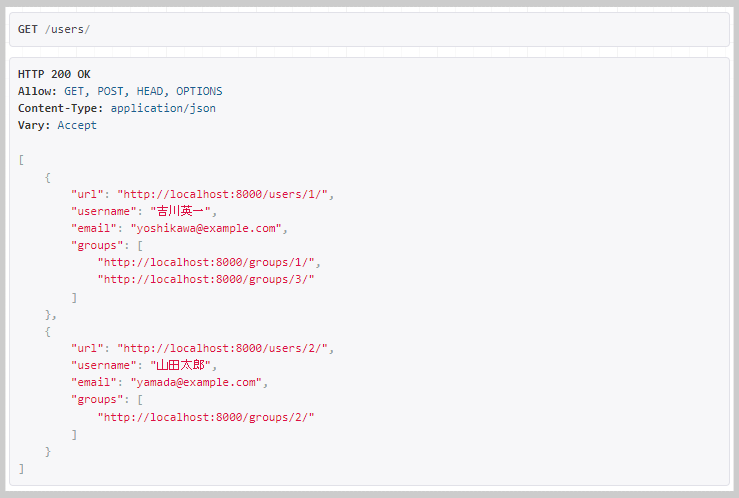Click the closing bracket of the JSON array
Screen dimensions: 739x498
pyautogui.click(x=21, y=468)
